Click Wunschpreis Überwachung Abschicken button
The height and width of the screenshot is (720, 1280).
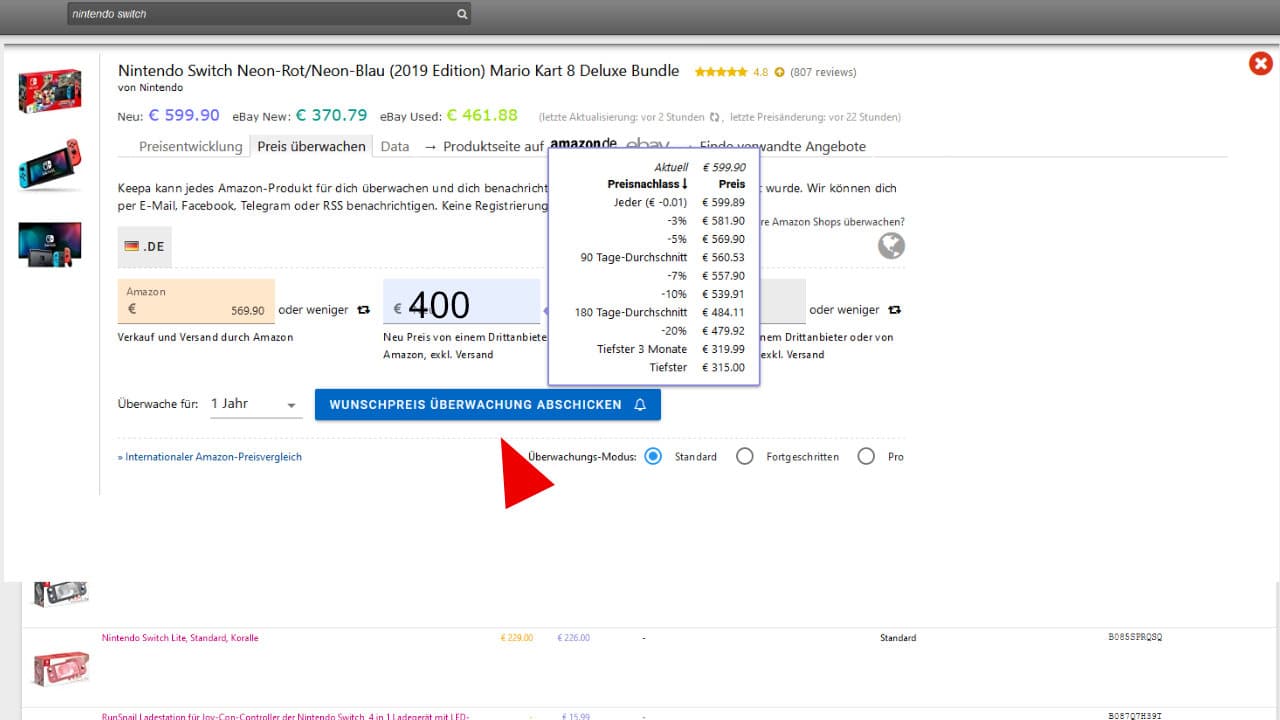tap(487, 405)
